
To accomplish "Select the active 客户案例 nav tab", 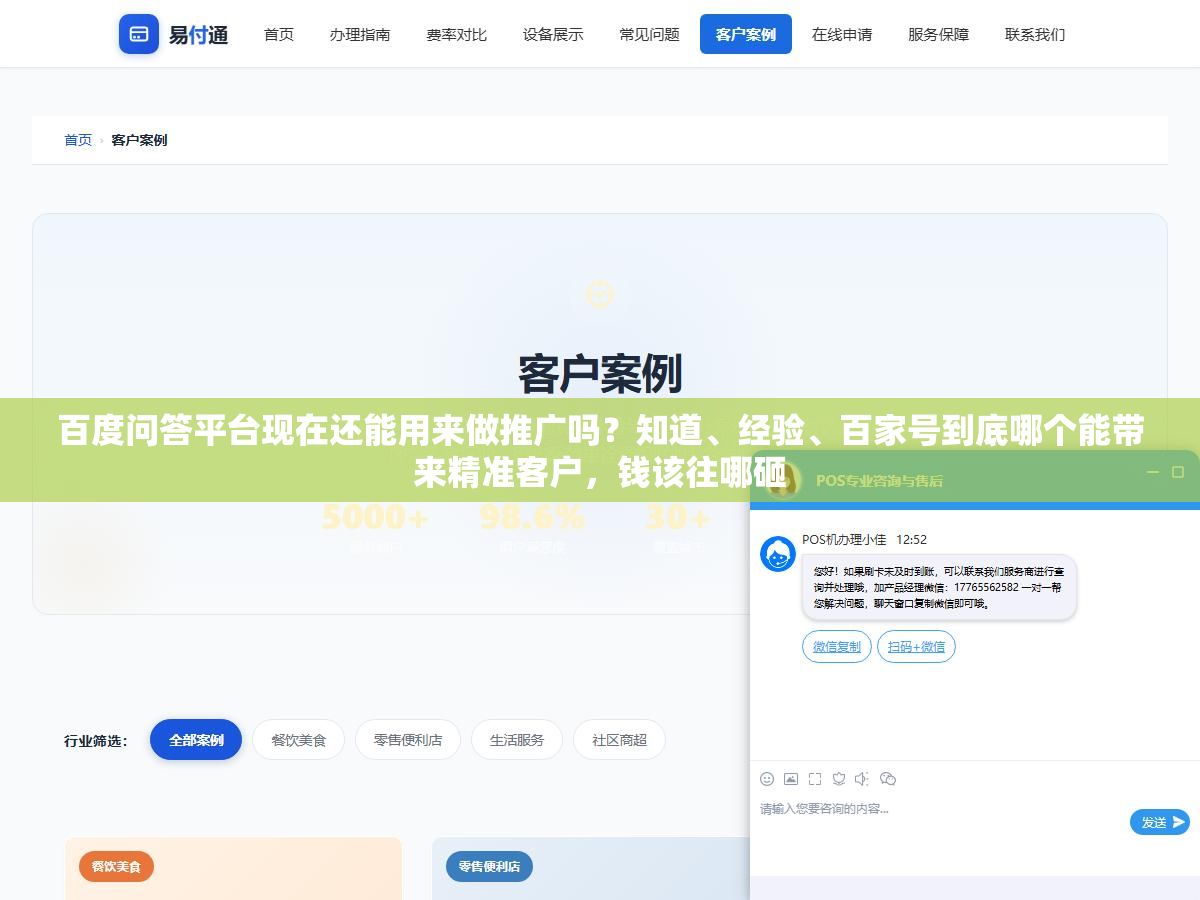I will click(x=746, y=34).
